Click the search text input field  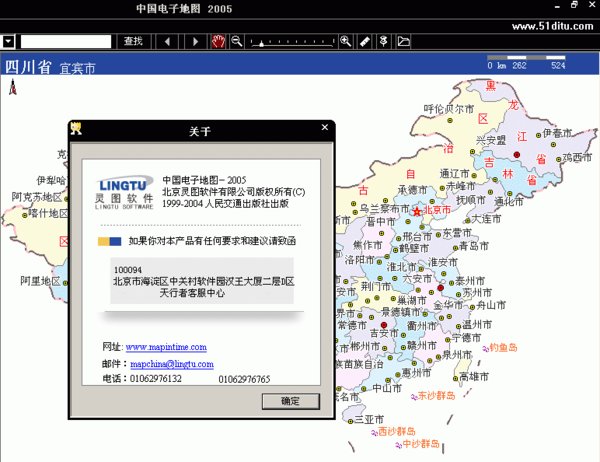[66, 41]
